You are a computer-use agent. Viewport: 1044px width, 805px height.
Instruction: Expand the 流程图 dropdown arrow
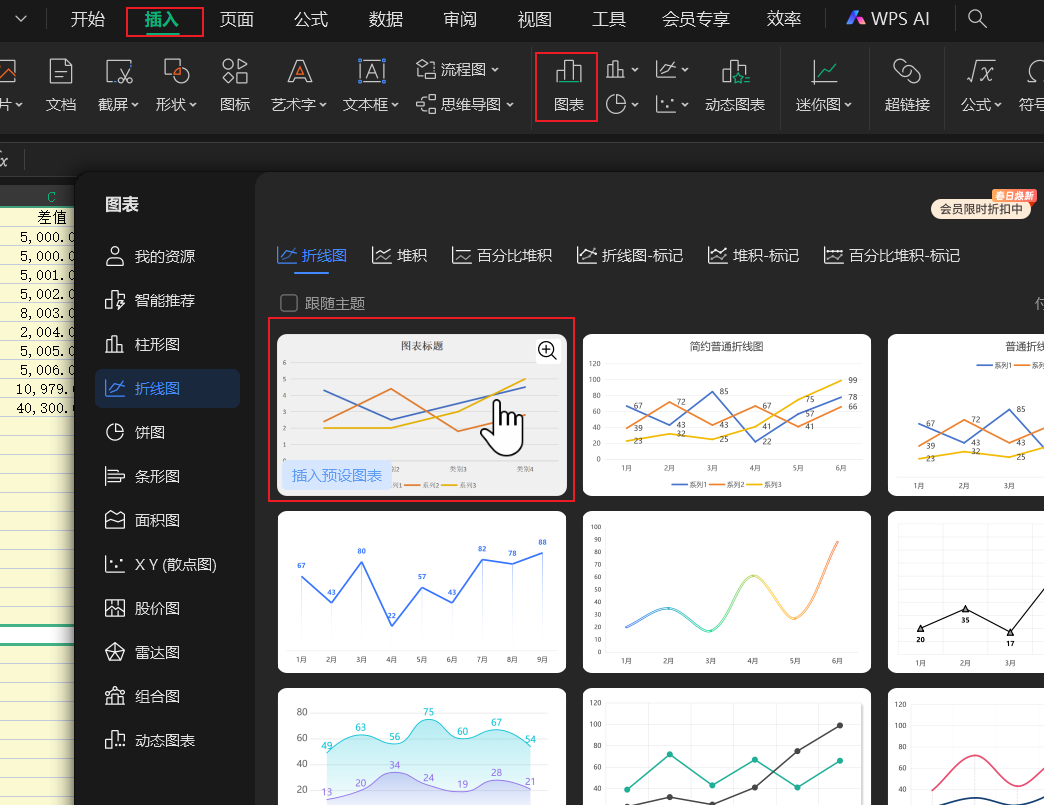pos(495,69)
